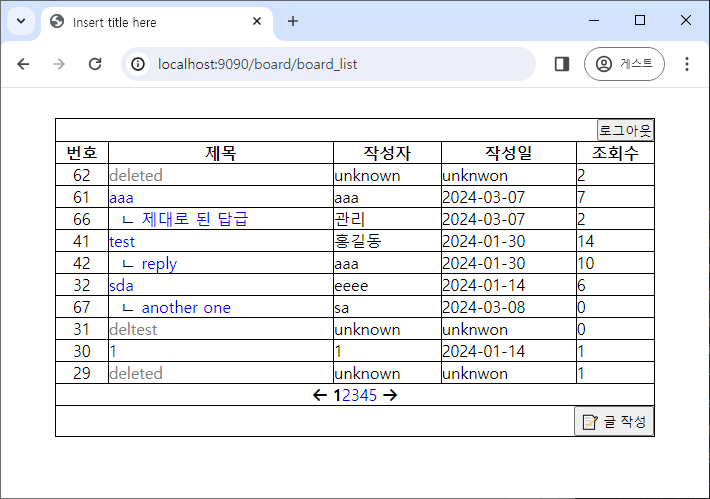710x499 pixels.
Task: Click the 로그아웃 button
Action: pyautogui.click(x=625, y=130)
